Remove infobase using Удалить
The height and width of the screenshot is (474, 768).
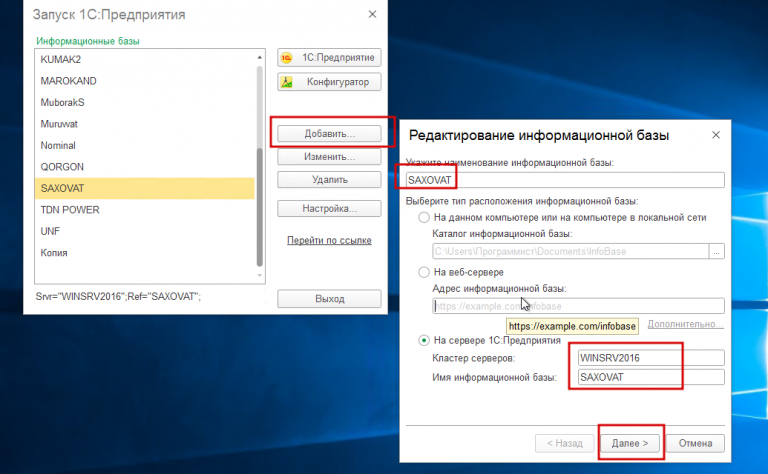(329, 180)
